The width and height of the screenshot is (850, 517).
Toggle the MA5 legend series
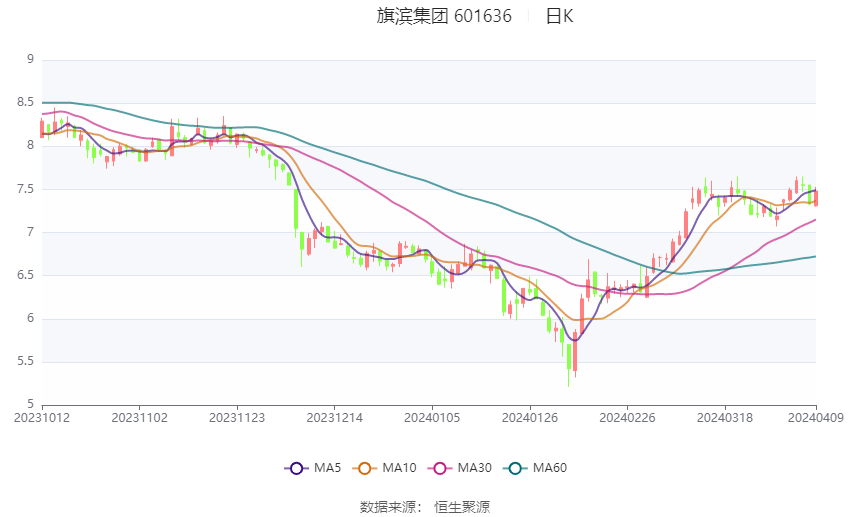tap(313, 468)
